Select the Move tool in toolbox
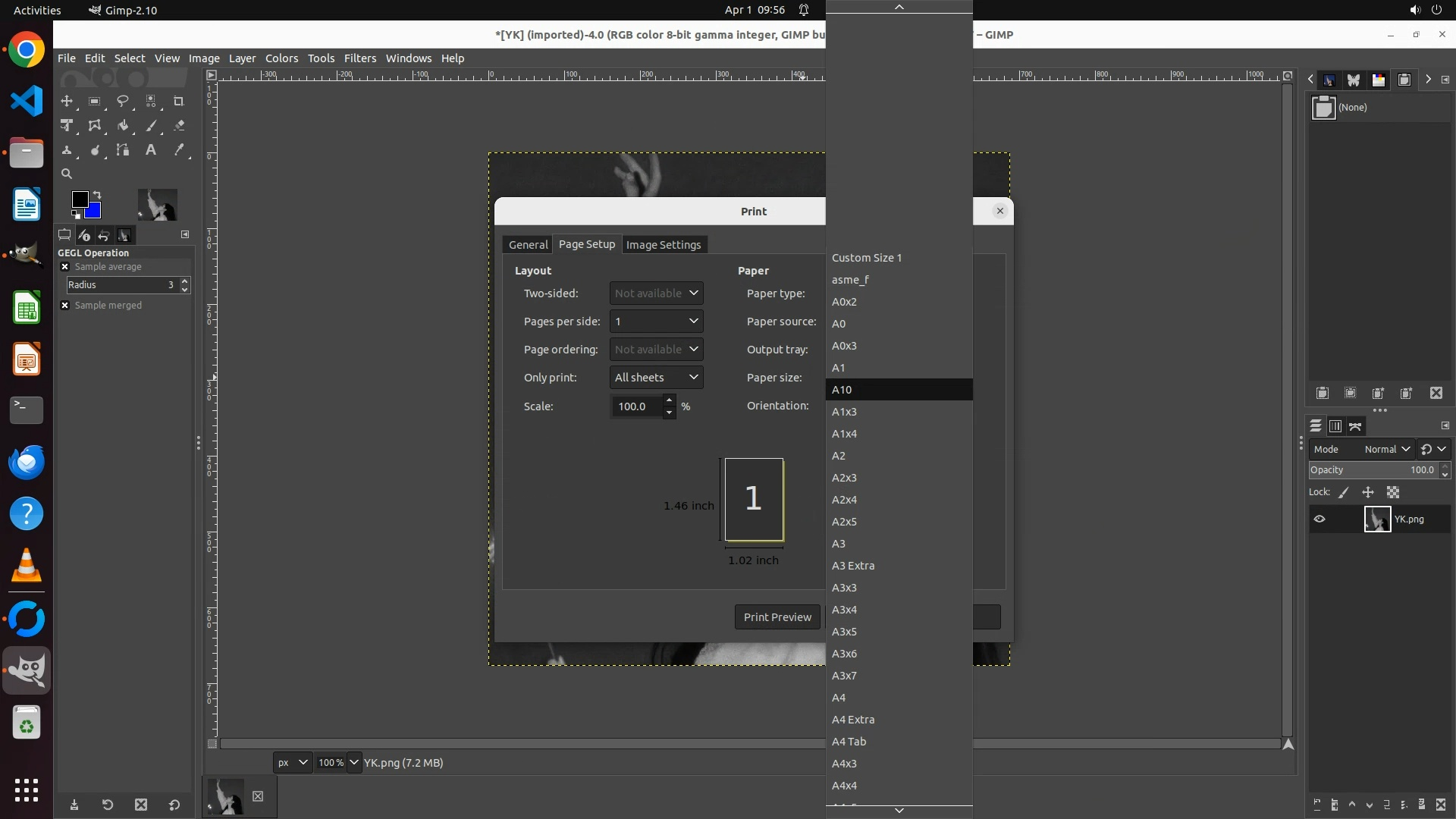 point(67,101)
